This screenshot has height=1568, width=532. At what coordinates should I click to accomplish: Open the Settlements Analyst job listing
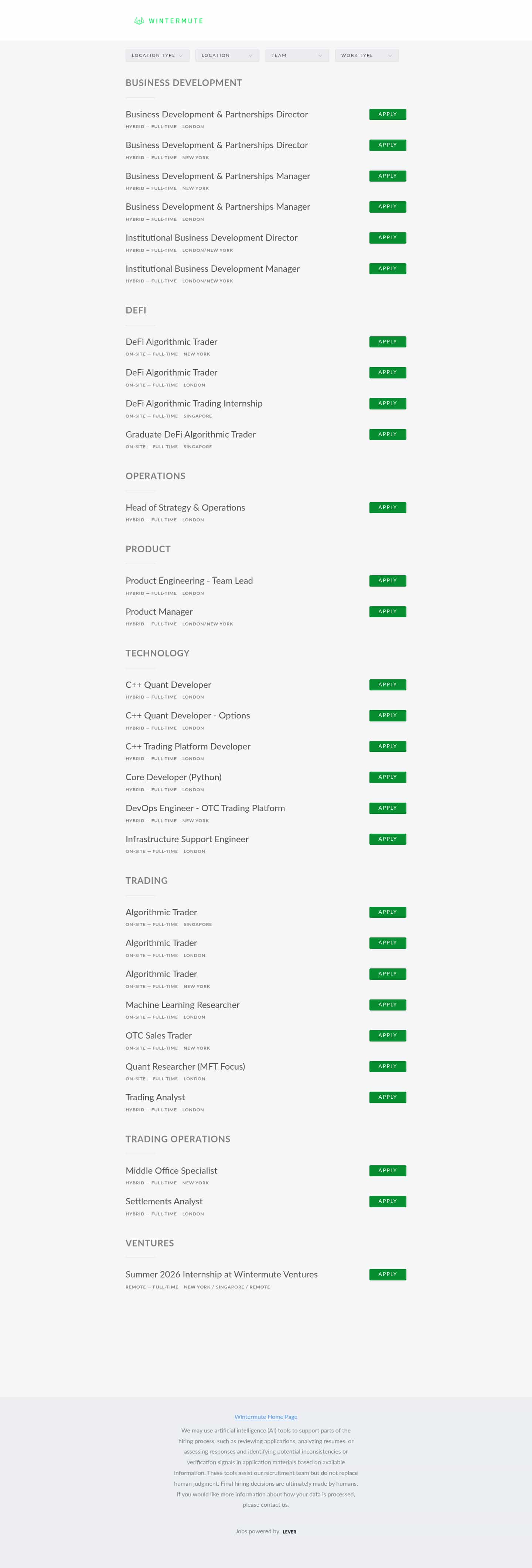[164, 1201]
